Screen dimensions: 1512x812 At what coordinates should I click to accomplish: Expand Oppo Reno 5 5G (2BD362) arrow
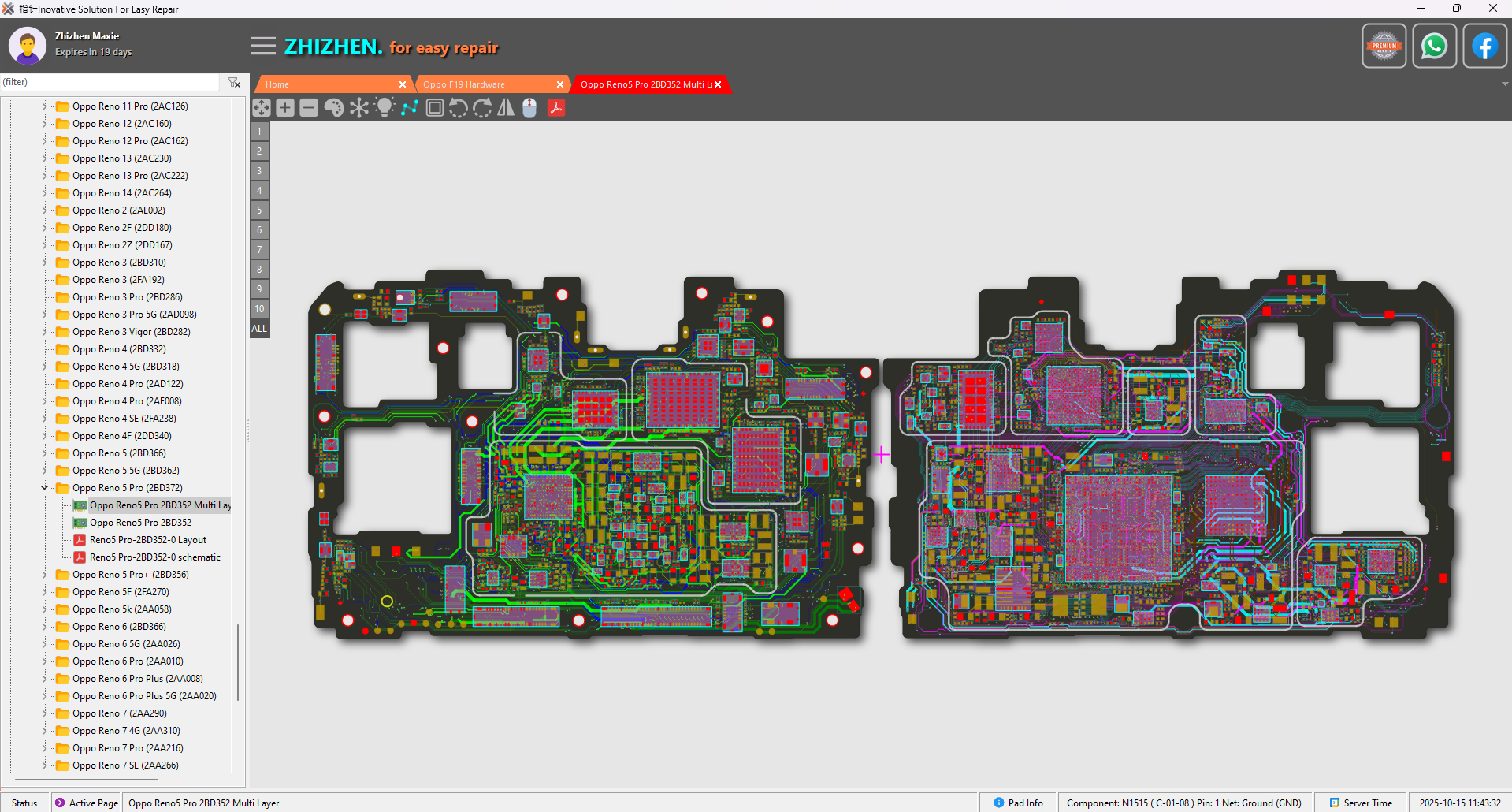coord(44,471)
